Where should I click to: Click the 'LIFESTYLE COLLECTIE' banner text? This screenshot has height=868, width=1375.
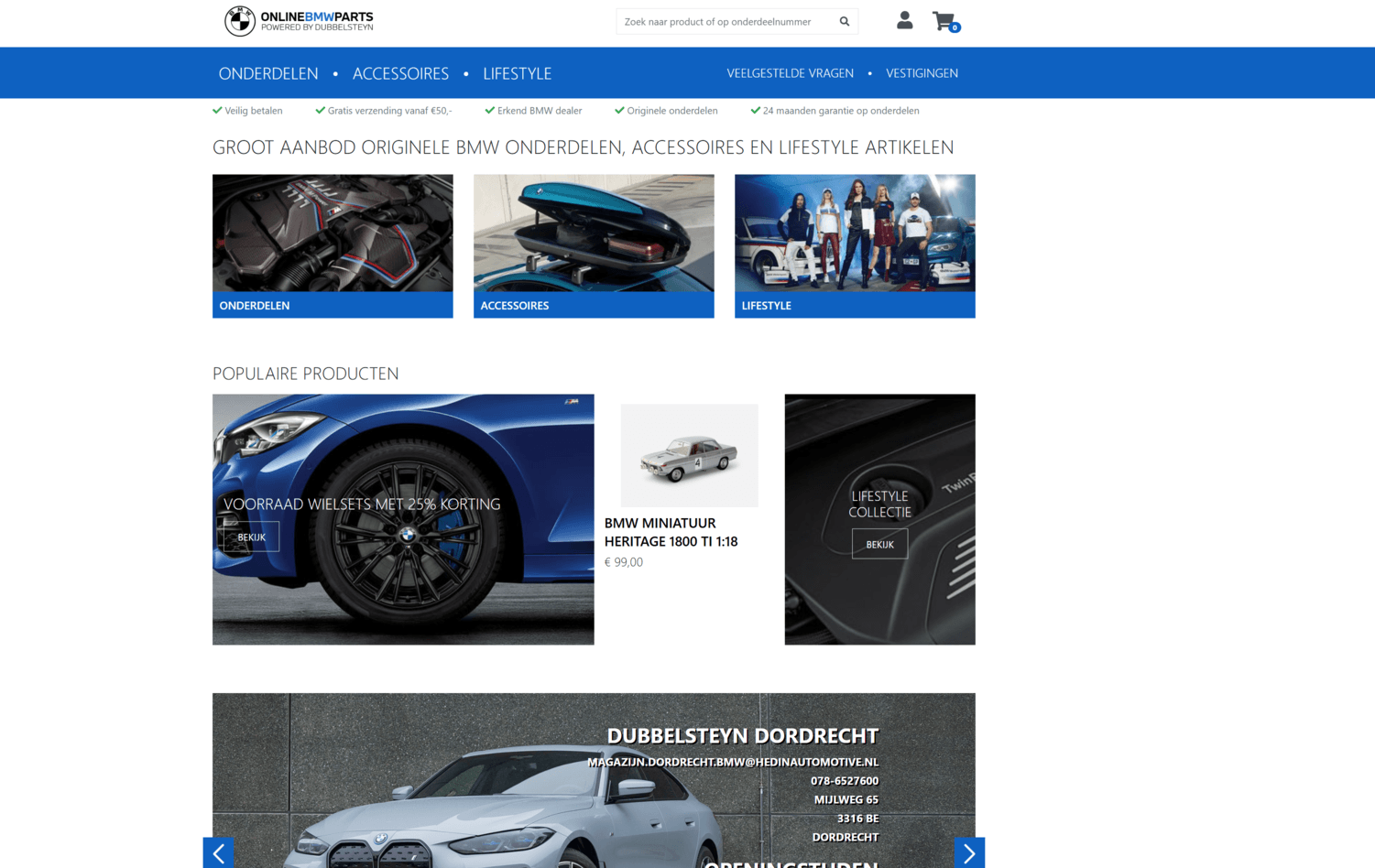click(x=880, y=505)
